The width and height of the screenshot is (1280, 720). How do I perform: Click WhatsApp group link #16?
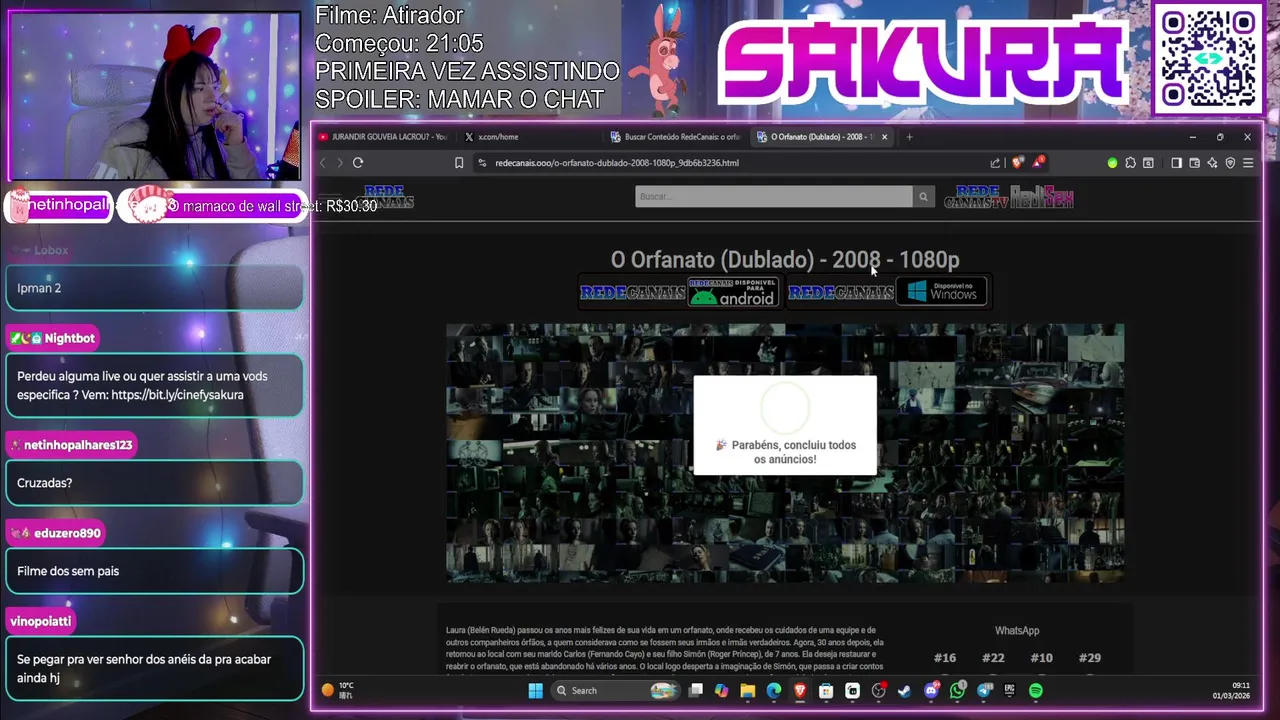coord(945,658)
